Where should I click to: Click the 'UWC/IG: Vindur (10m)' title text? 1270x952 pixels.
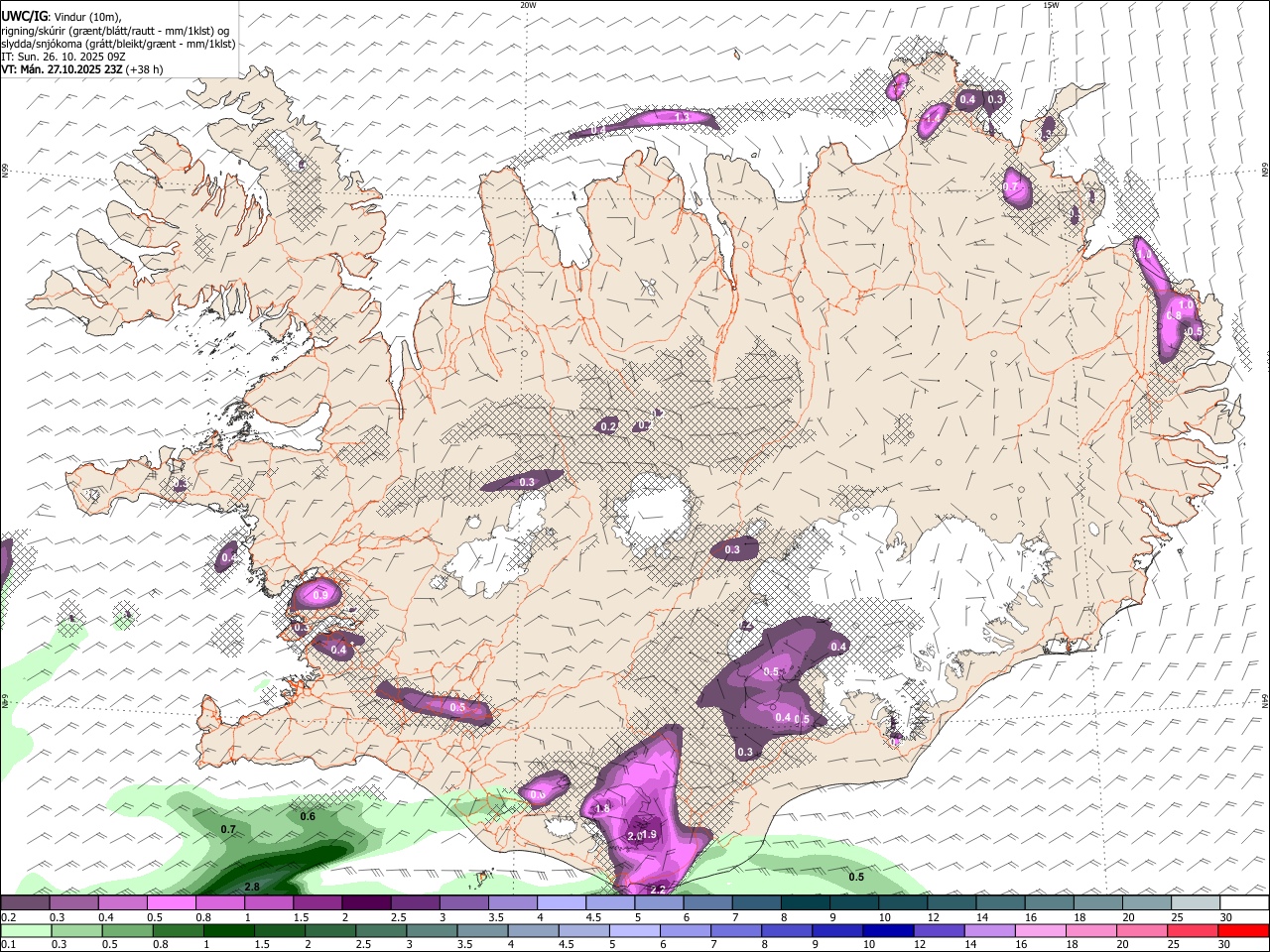click(x=61, y=16)
